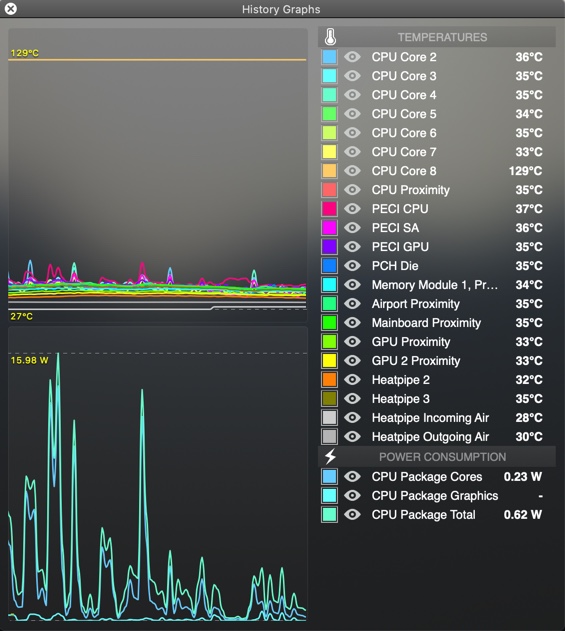Hide CPU Package Graphics power line

pos(352,495)
